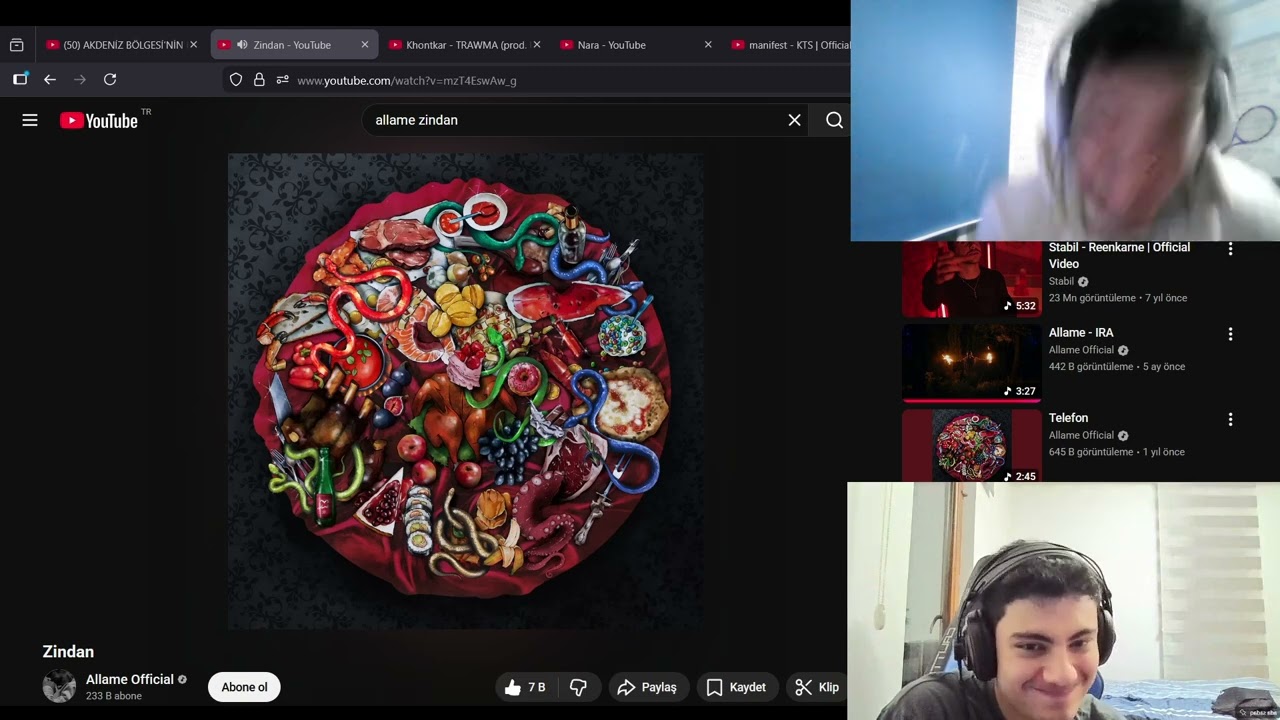The width and height of the screenshot is (1280, 720).
Task: Open the Telefon video thumbnail
Action: pos(972,446)
